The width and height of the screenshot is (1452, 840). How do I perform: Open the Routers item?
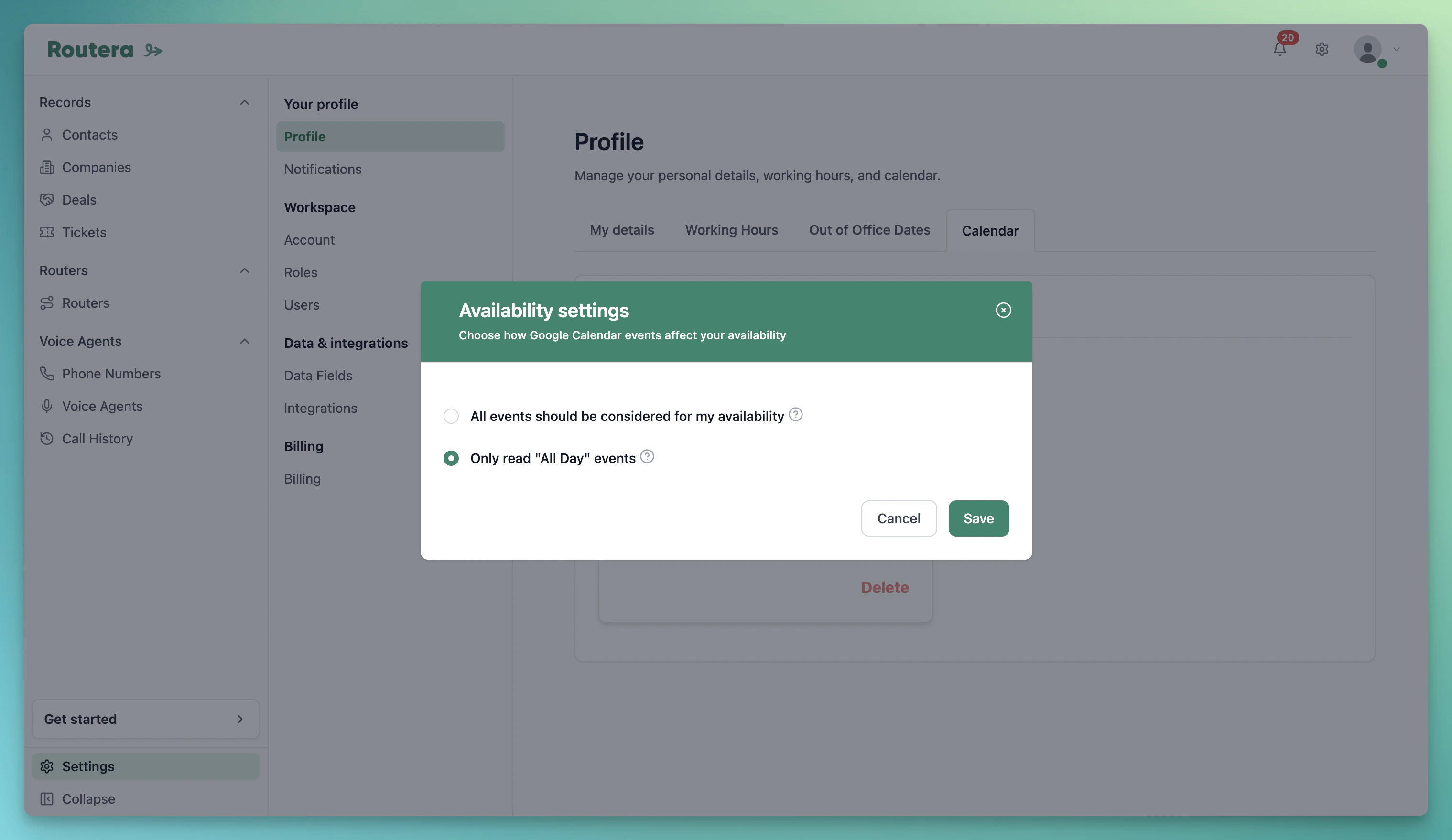pyautogui.click(x=145, y=303)
